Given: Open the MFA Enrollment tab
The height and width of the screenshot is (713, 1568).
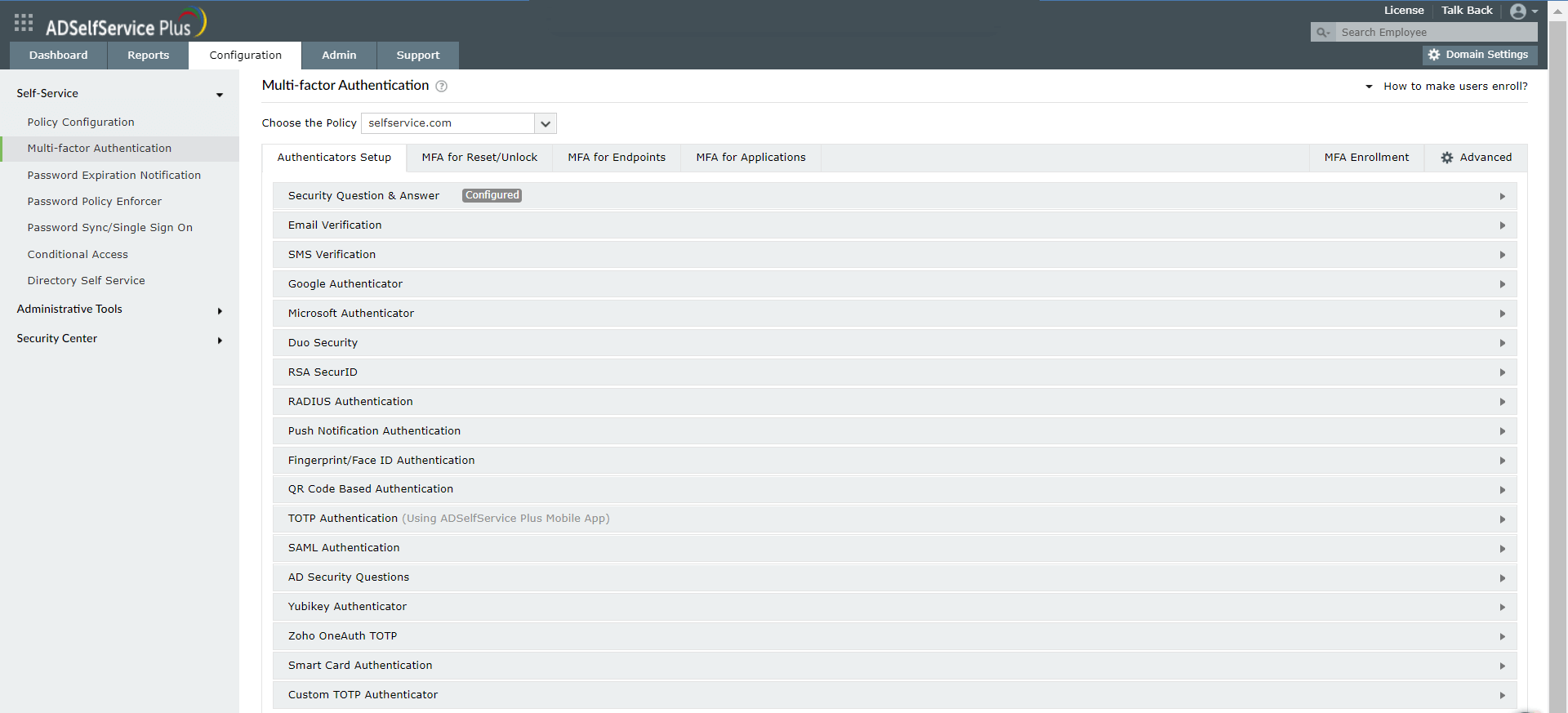Looking at the screenshot, I should click(1366, 158).
